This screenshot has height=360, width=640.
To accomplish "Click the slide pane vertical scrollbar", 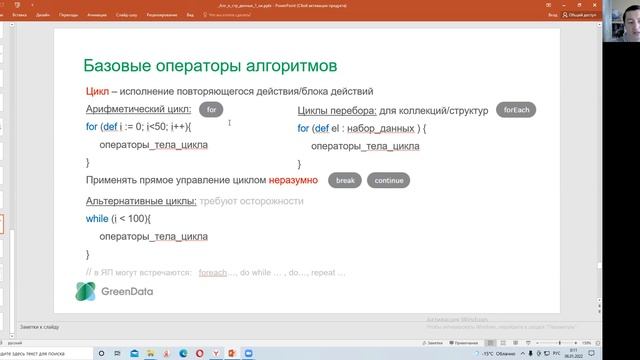I will pyautogui.click(x=599, y=163).
